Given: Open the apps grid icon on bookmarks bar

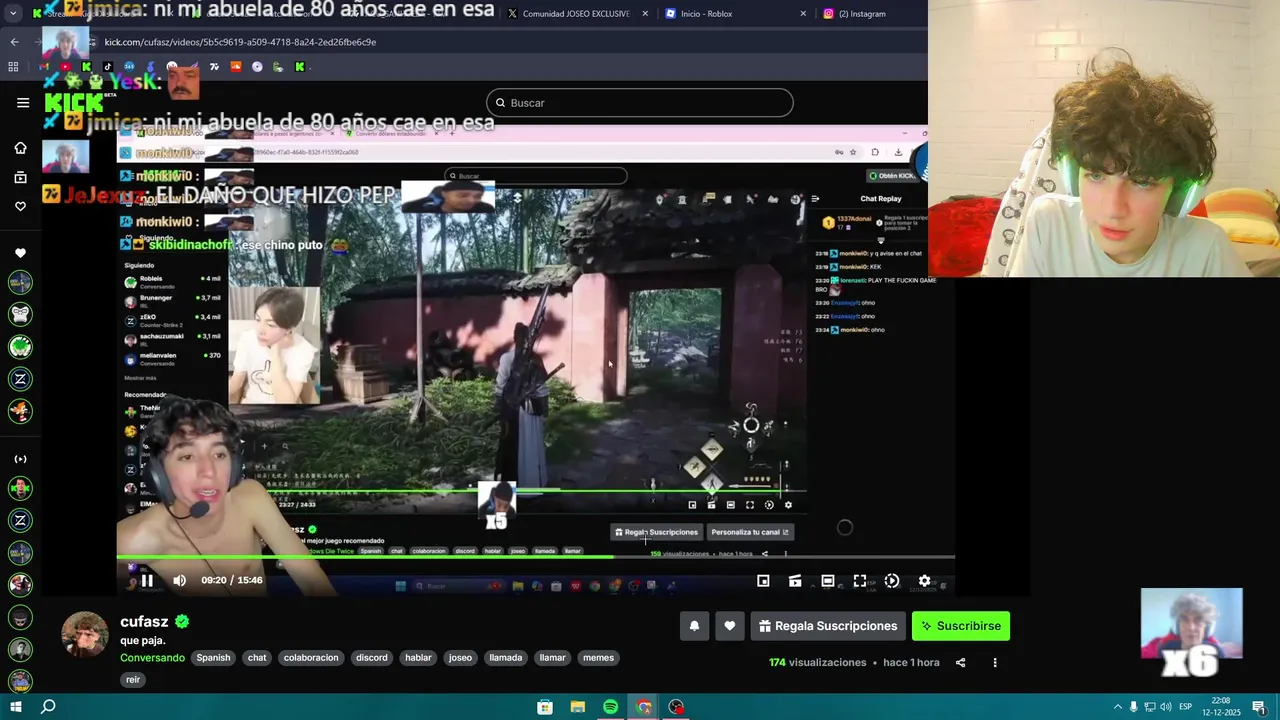Looking at the screenshot, I should click(x=13, y=67).
